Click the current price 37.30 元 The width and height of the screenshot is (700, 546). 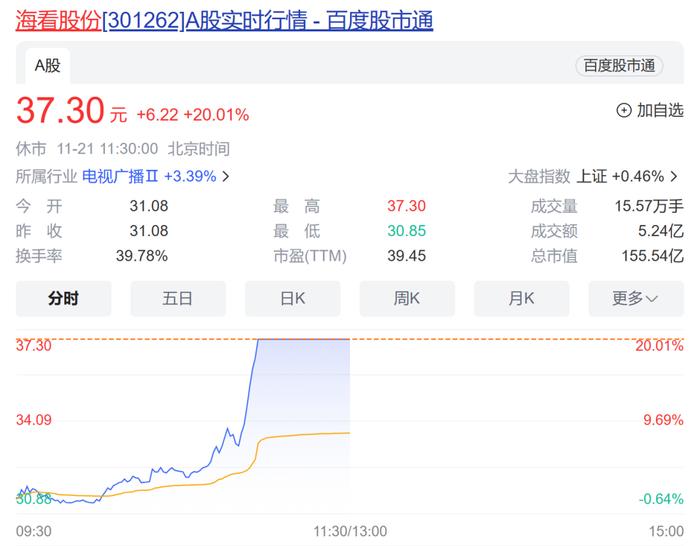click(71, 111)
